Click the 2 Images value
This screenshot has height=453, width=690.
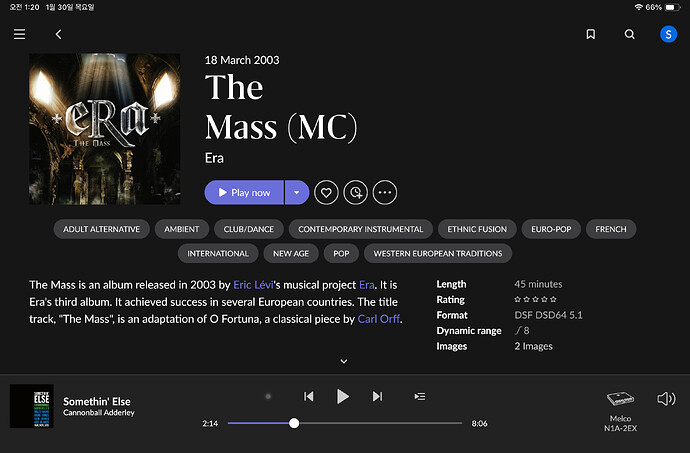(x=533, y=346)
